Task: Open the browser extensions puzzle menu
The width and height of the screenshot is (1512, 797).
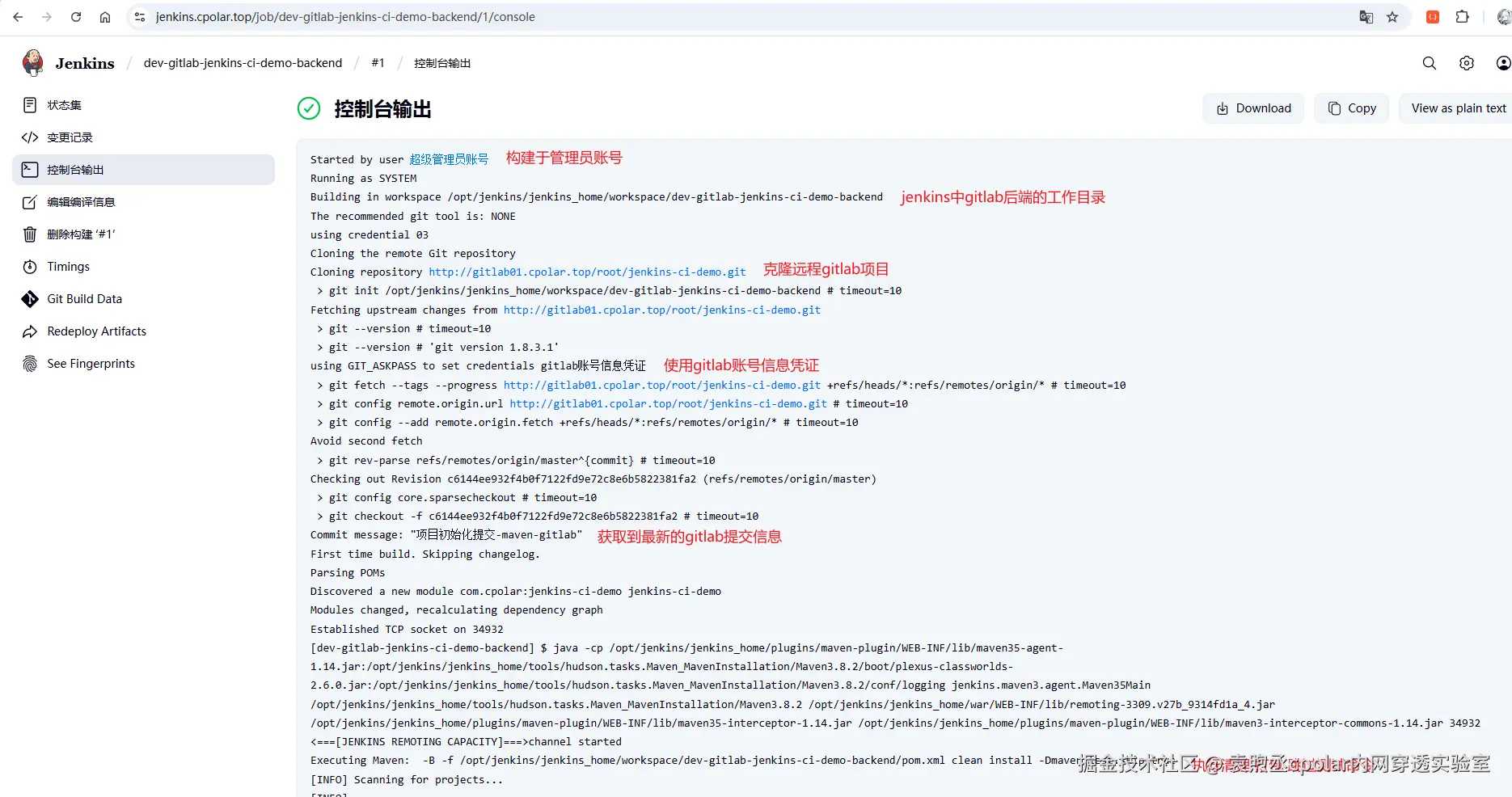Action: pos(1463,17)
